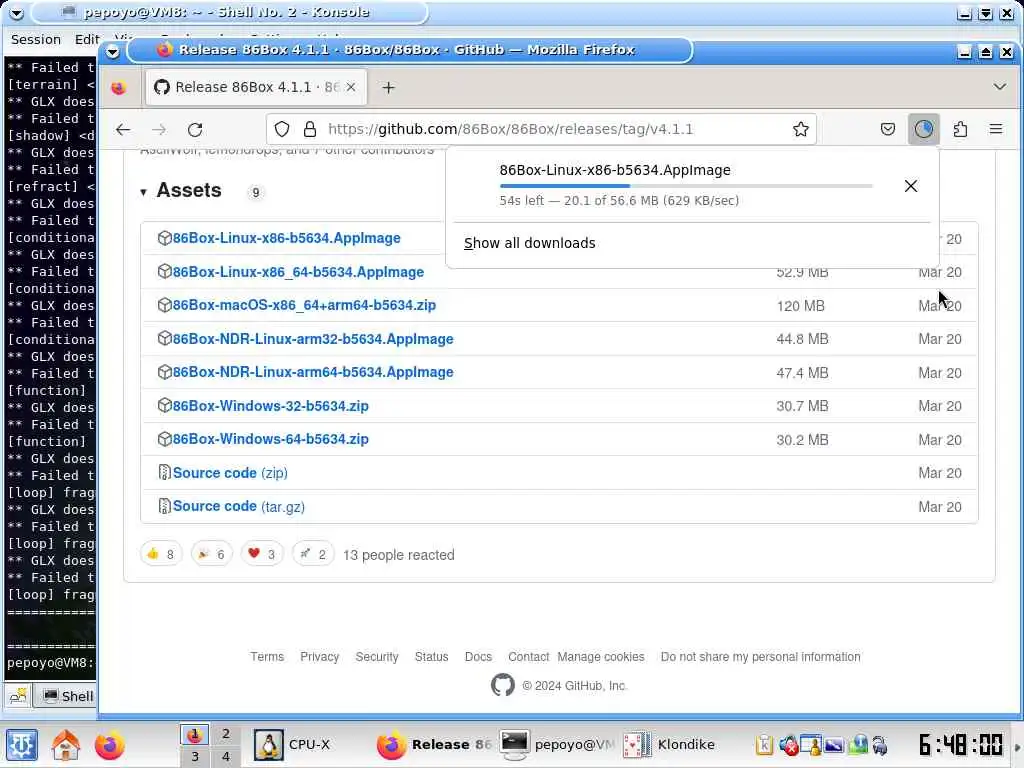Image resolution: width=1024 pixels, height=768 pixels.
Task: Download 86Box-NDR-Linux-arm32-b5634.AppImage
Action: pos(313,339)
